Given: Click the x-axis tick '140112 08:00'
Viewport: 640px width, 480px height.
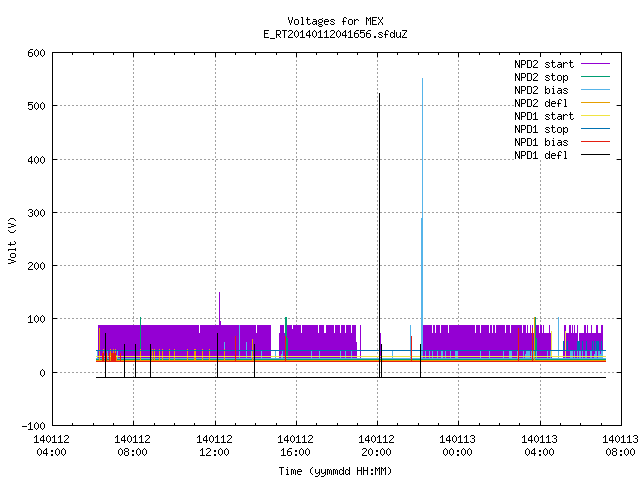Looking at the screenshot, I should [x=133, y=446].
